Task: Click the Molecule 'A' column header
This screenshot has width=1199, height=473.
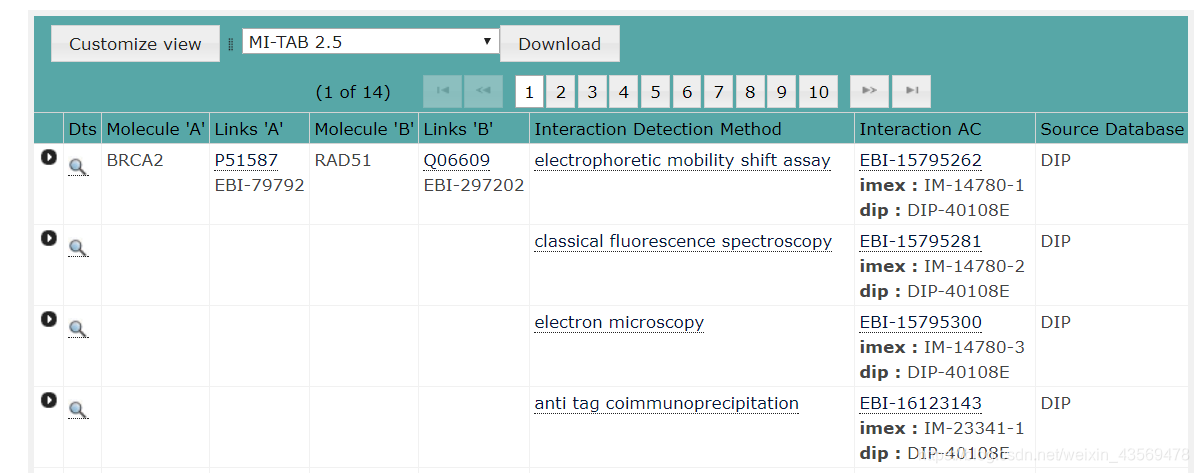Action: [x=156, y=129]
